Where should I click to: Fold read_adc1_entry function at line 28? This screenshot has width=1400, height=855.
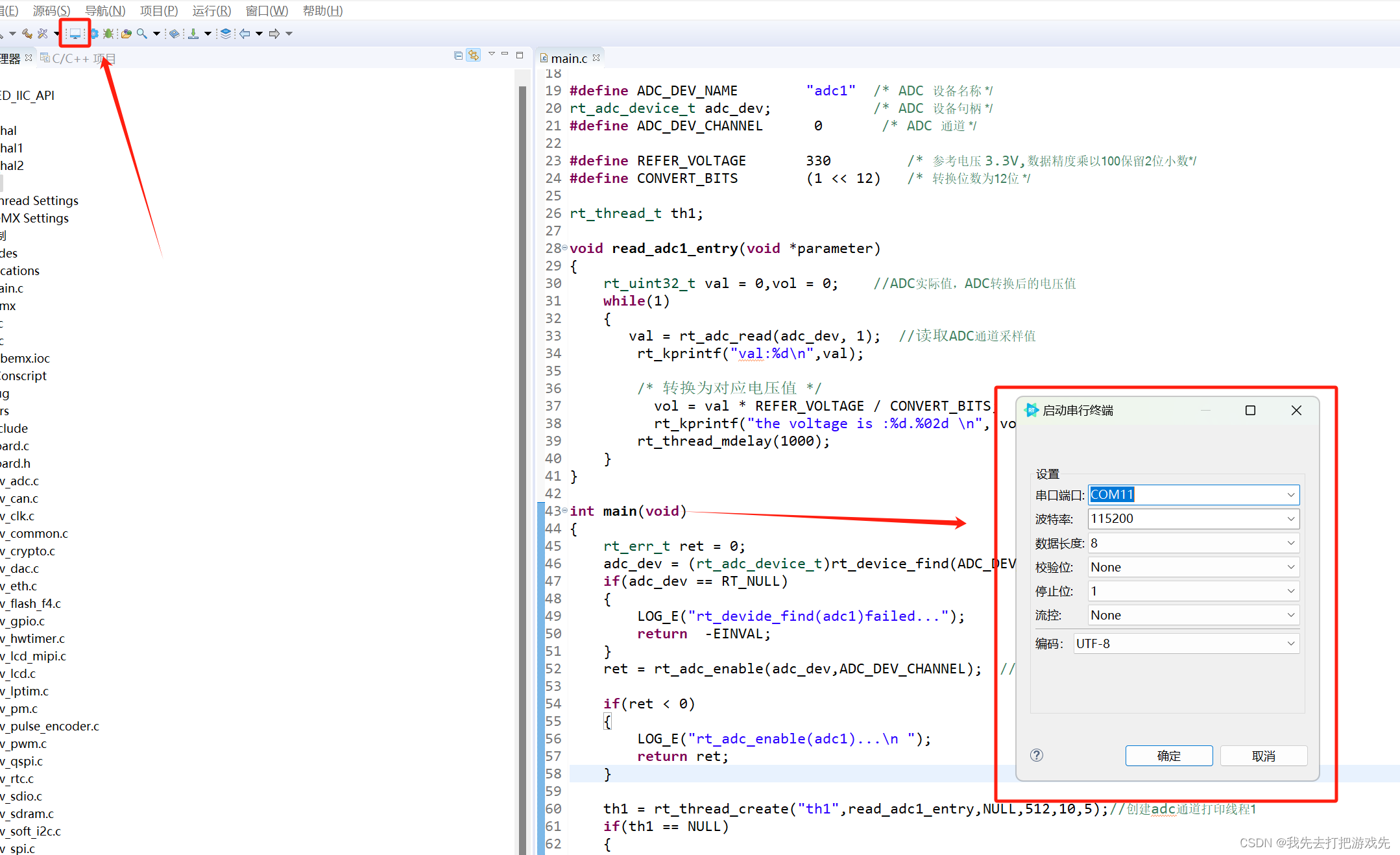click(x=564, y=248)
